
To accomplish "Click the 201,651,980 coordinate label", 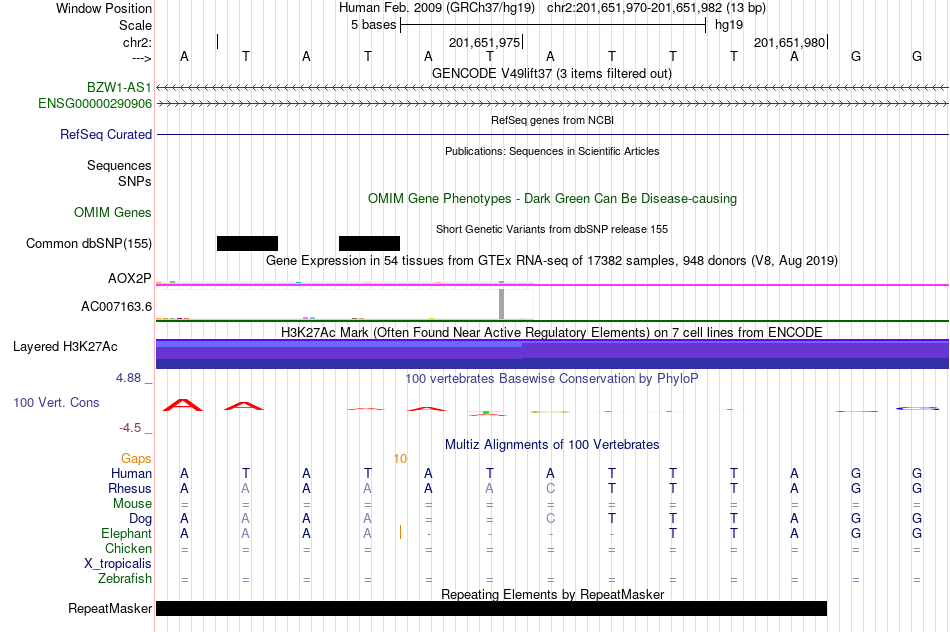I will 789,42.
